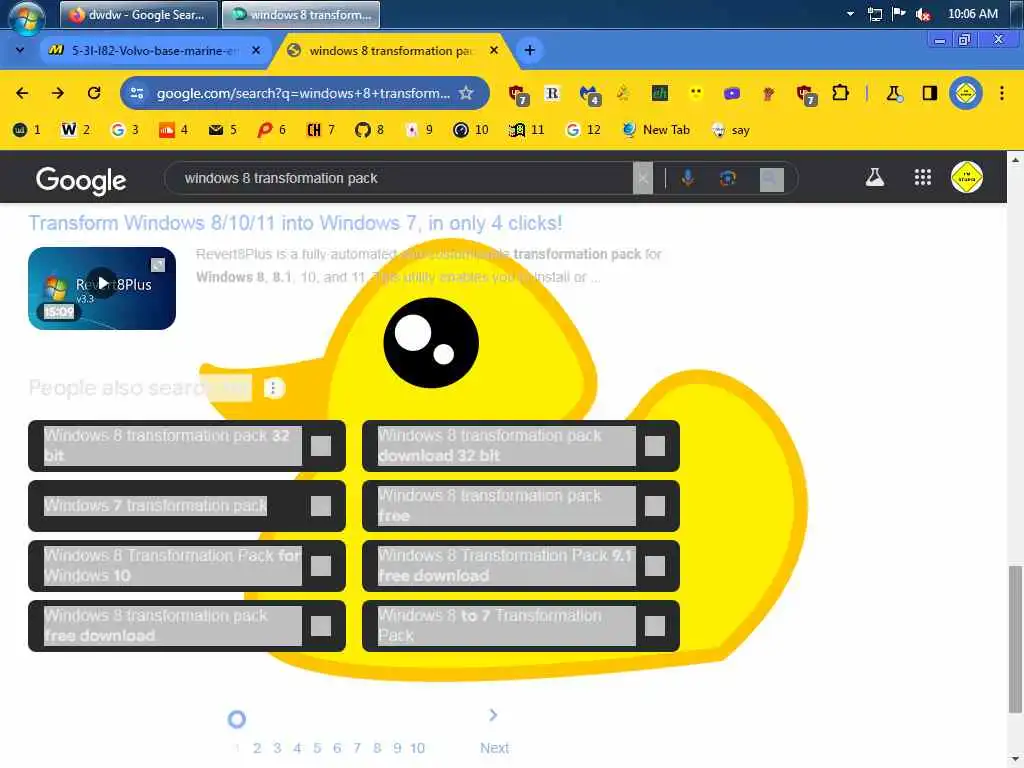The width and height of the screenshot is (1024, 768).
Task: Open the CH bookmark labeled 7
Action: pos(321,130)
